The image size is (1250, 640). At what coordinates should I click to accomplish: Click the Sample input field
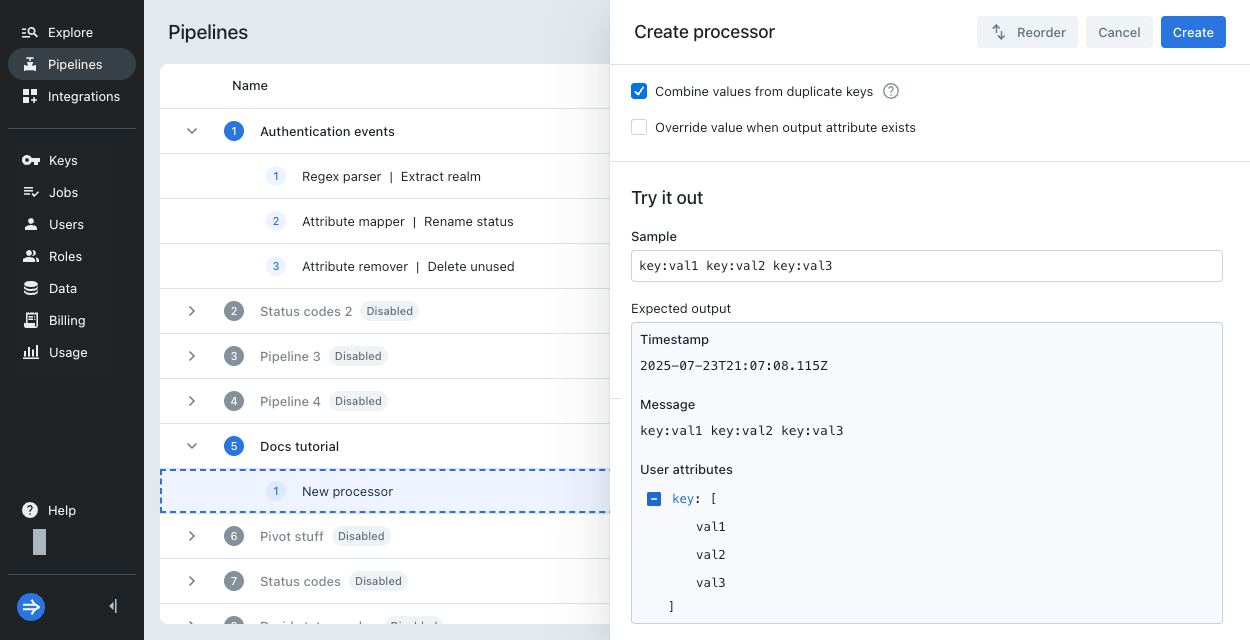coord(926,266)
